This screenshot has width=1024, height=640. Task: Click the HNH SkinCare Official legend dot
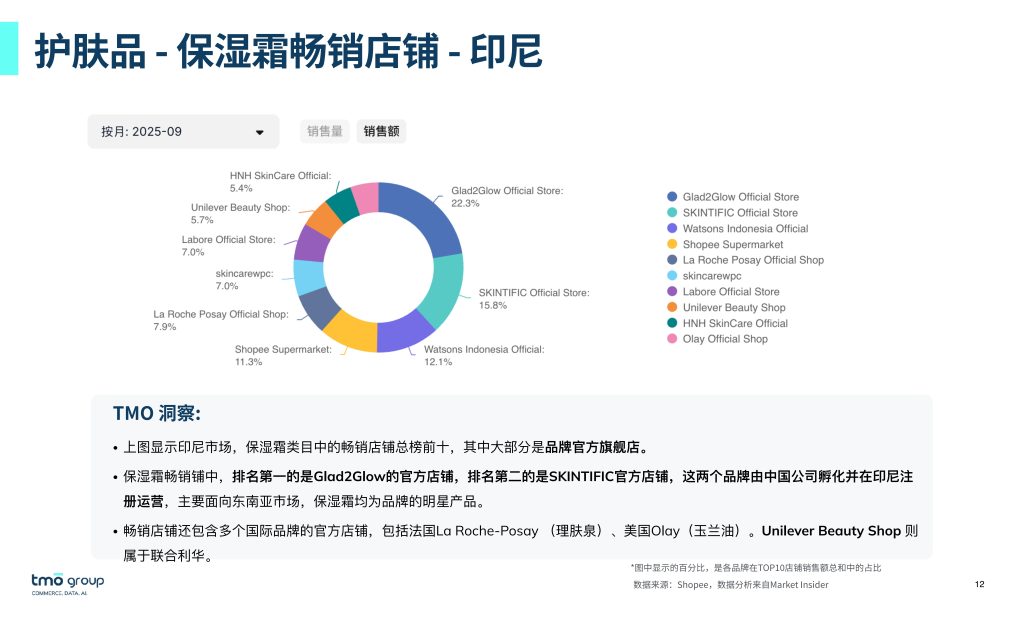click(672, 323)
